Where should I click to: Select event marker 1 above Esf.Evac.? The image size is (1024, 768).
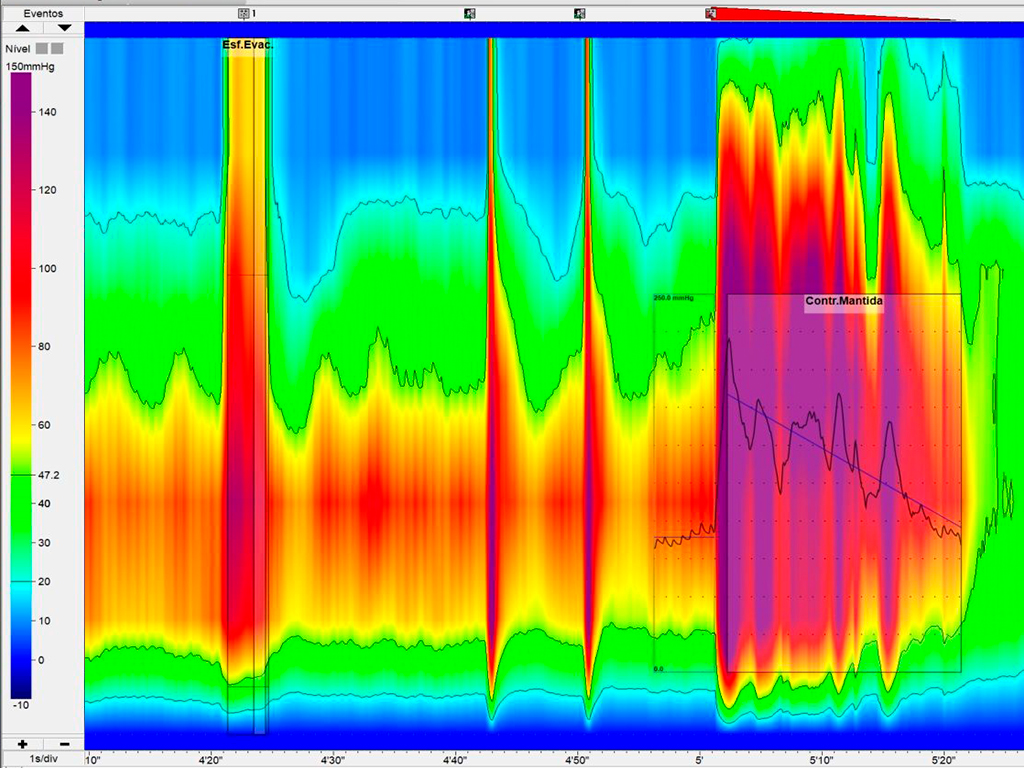(245, 13)
